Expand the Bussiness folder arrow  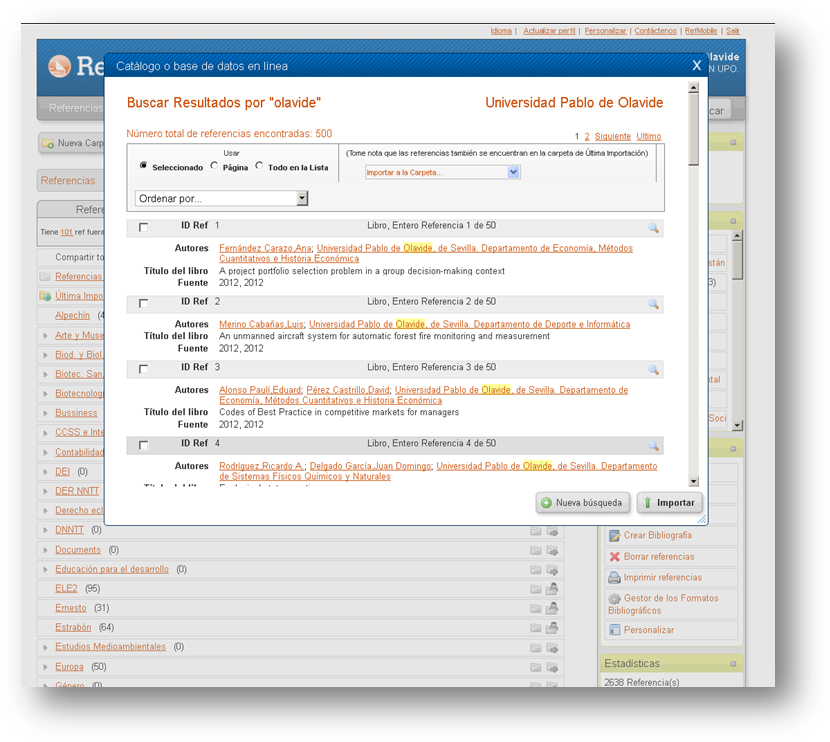(x=46, y=413)
